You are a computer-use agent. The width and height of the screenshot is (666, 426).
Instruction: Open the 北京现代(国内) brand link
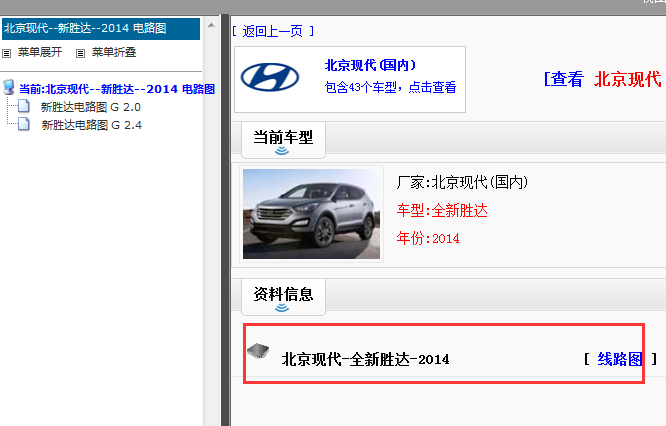(370, 65)
